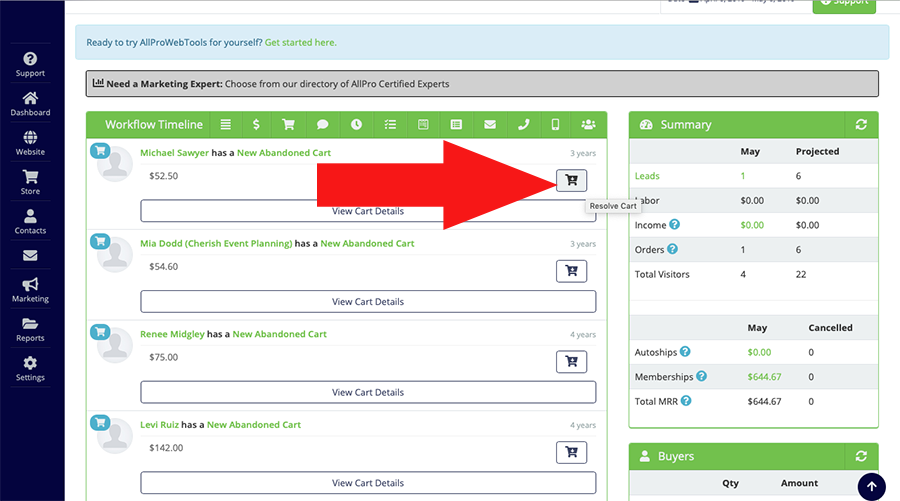Image resolution: width=900 pixels, height=501 pixels.
Task: Click the mobile device filter icon
Action: pos(555,125)
